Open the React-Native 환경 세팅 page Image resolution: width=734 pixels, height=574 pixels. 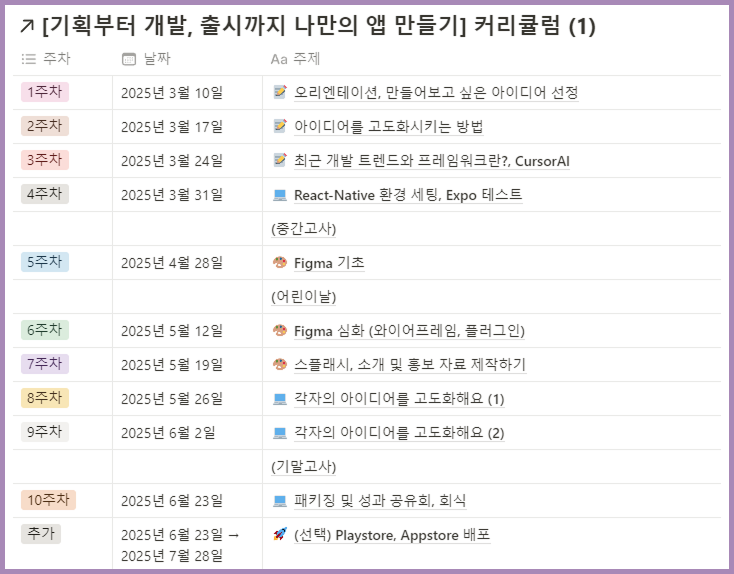(408, 195)
